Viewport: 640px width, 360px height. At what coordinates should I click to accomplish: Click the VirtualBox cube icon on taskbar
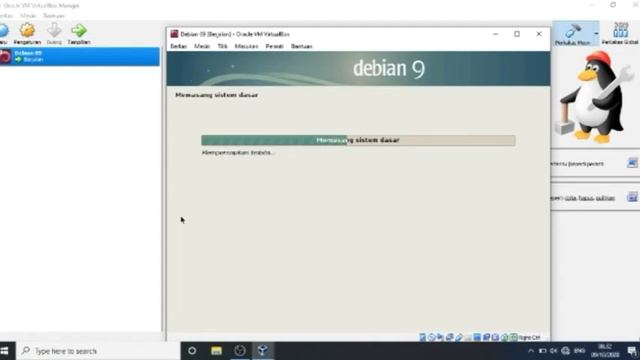(x=263, y=351)
